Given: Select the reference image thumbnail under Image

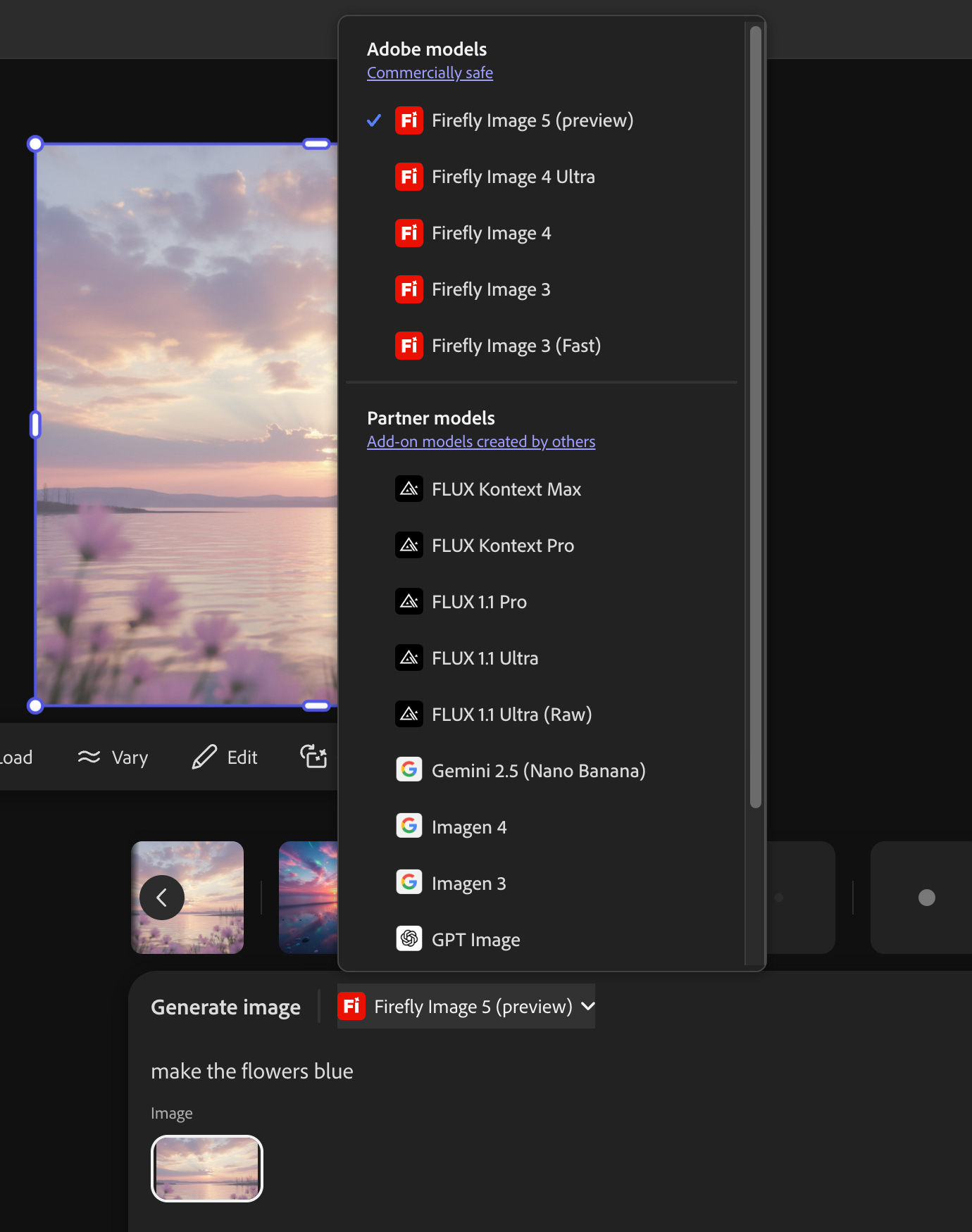Looking at the screenshot, I should pyautogui.click(x=207, y=1169).
